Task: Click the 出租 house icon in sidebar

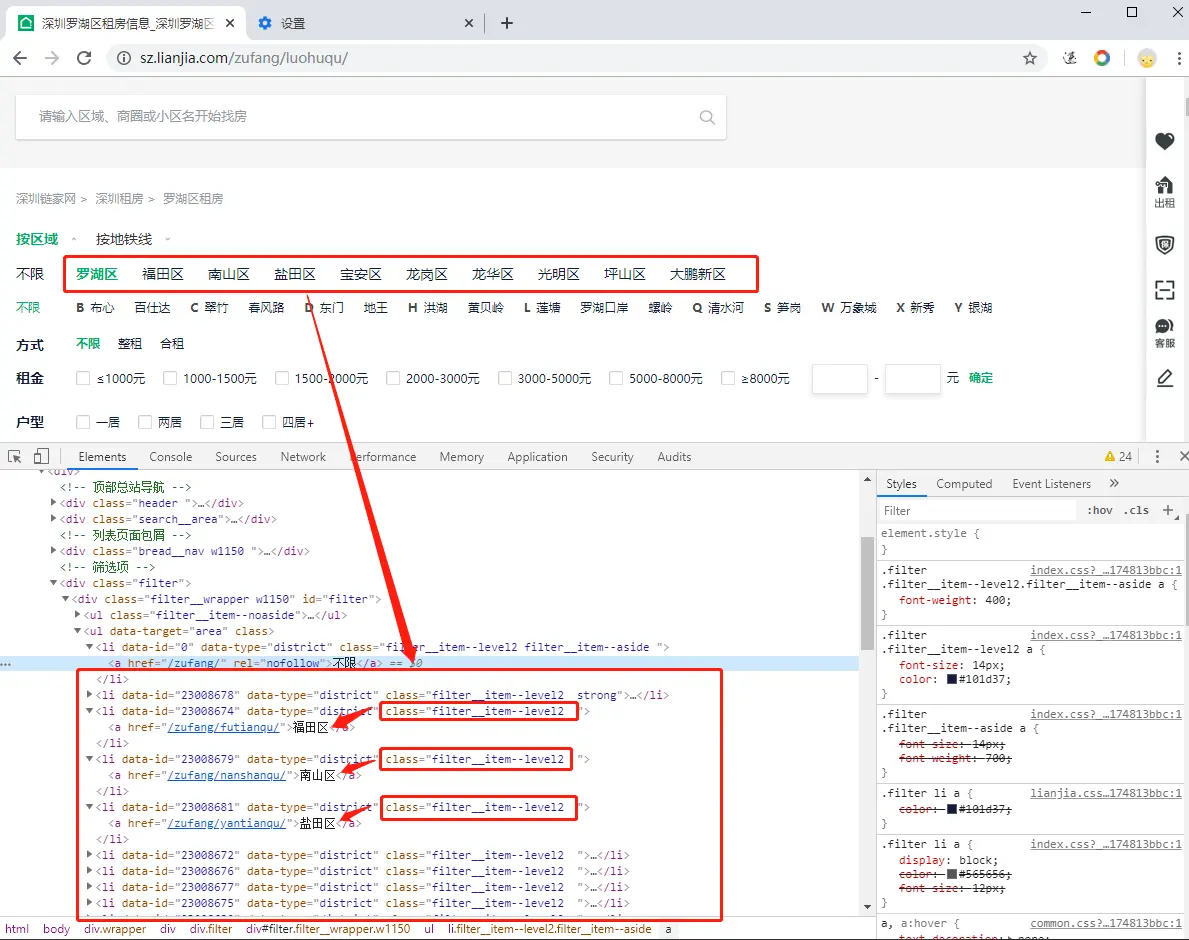Action: point(1165,192)
